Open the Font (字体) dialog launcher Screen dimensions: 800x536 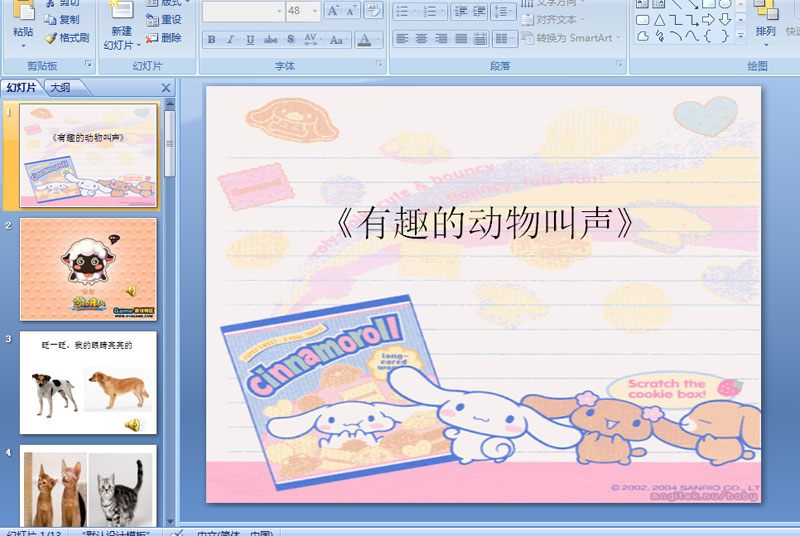point(379,64)
